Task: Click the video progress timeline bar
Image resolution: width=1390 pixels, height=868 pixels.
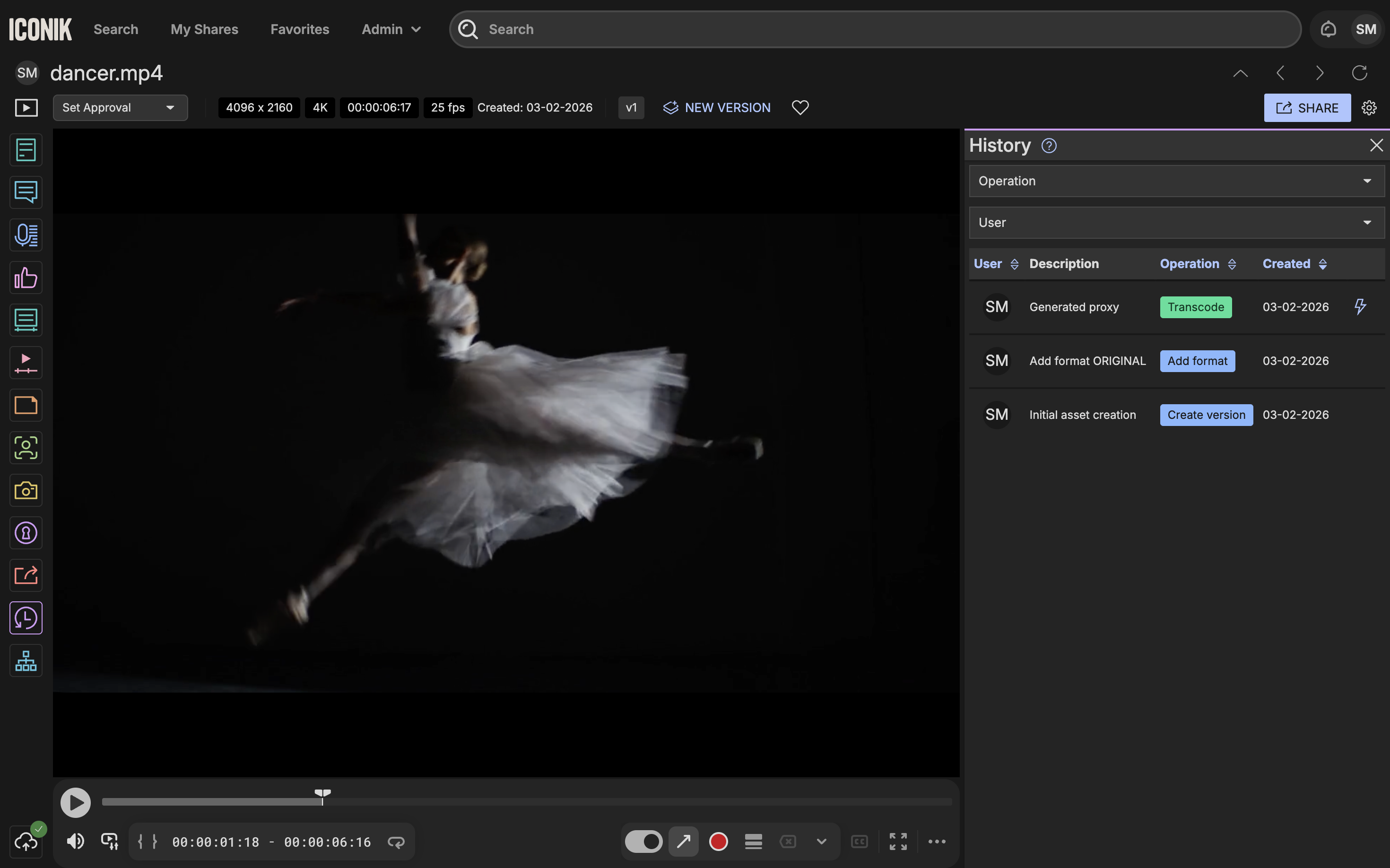Action: 527,801
